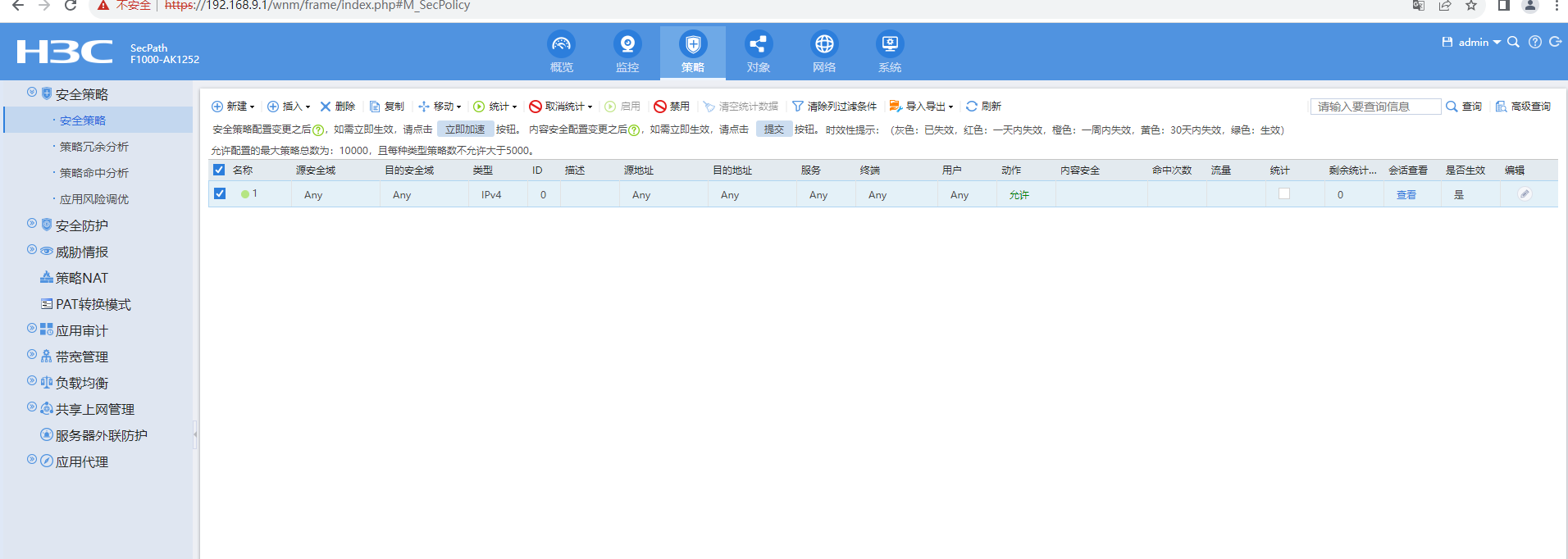Screen dimensions: 1568x559
Task: Open the 对象 objects icon
Action: pyautogui.click(x=758, y=45)
